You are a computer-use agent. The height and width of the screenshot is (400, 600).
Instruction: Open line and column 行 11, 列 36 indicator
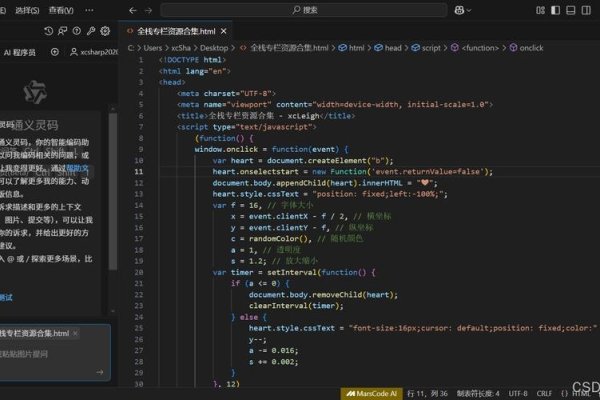tap(427, 393)
